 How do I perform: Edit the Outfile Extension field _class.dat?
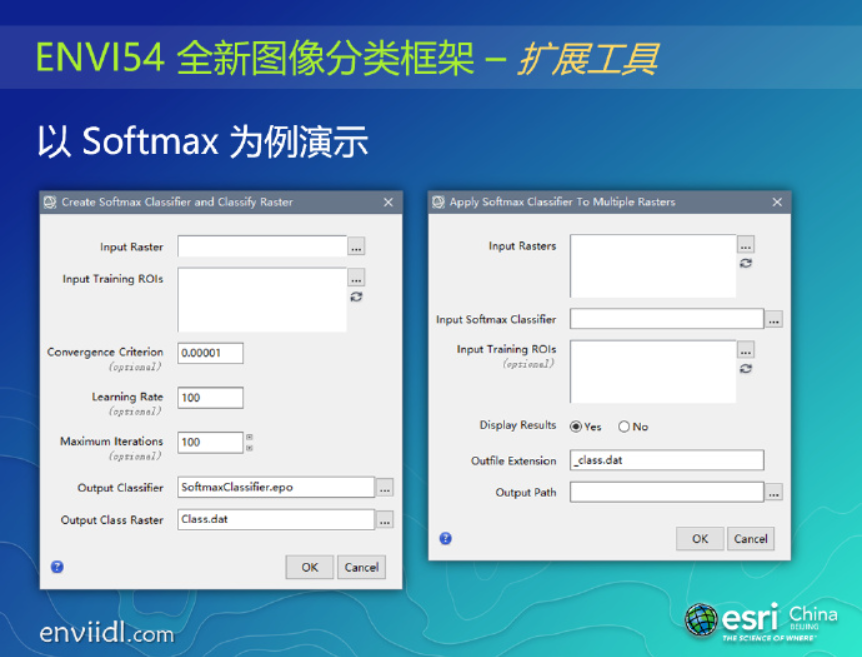point(667,460)
